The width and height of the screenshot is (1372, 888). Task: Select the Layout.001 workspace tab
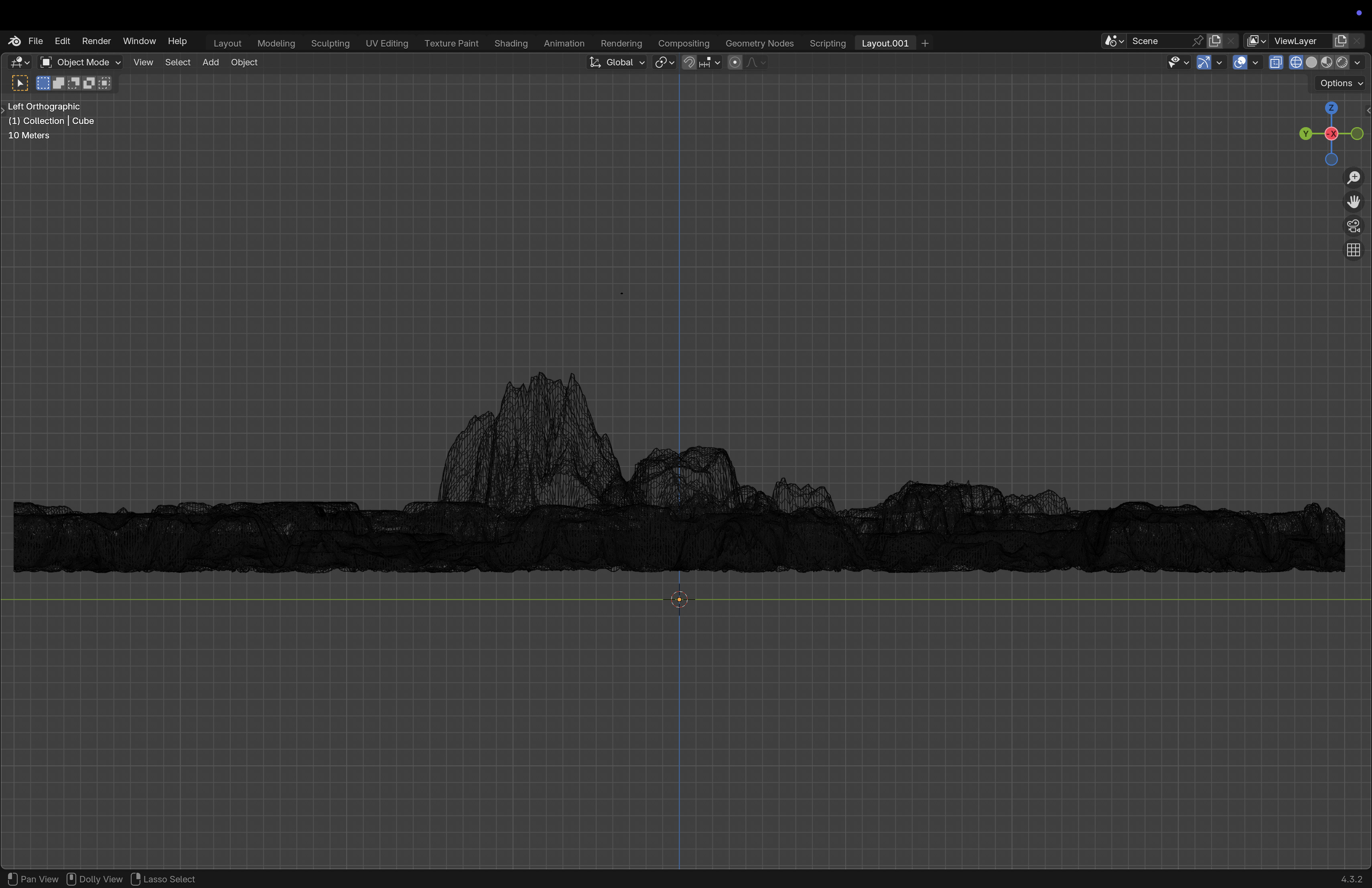coord(885,43)
